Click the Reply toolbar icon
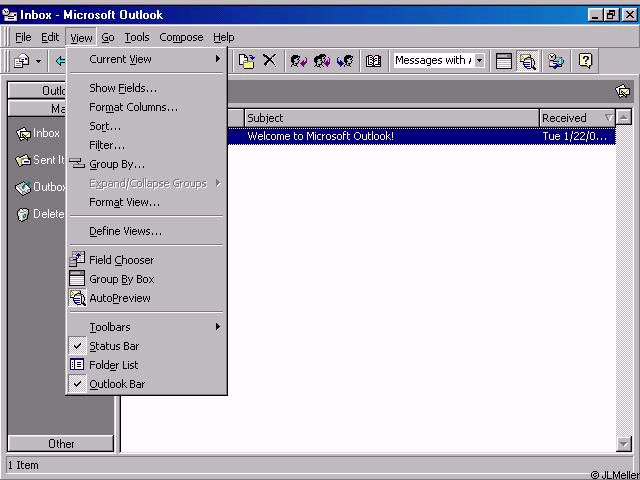The image size is (640, 480). (x=299, y=61)
